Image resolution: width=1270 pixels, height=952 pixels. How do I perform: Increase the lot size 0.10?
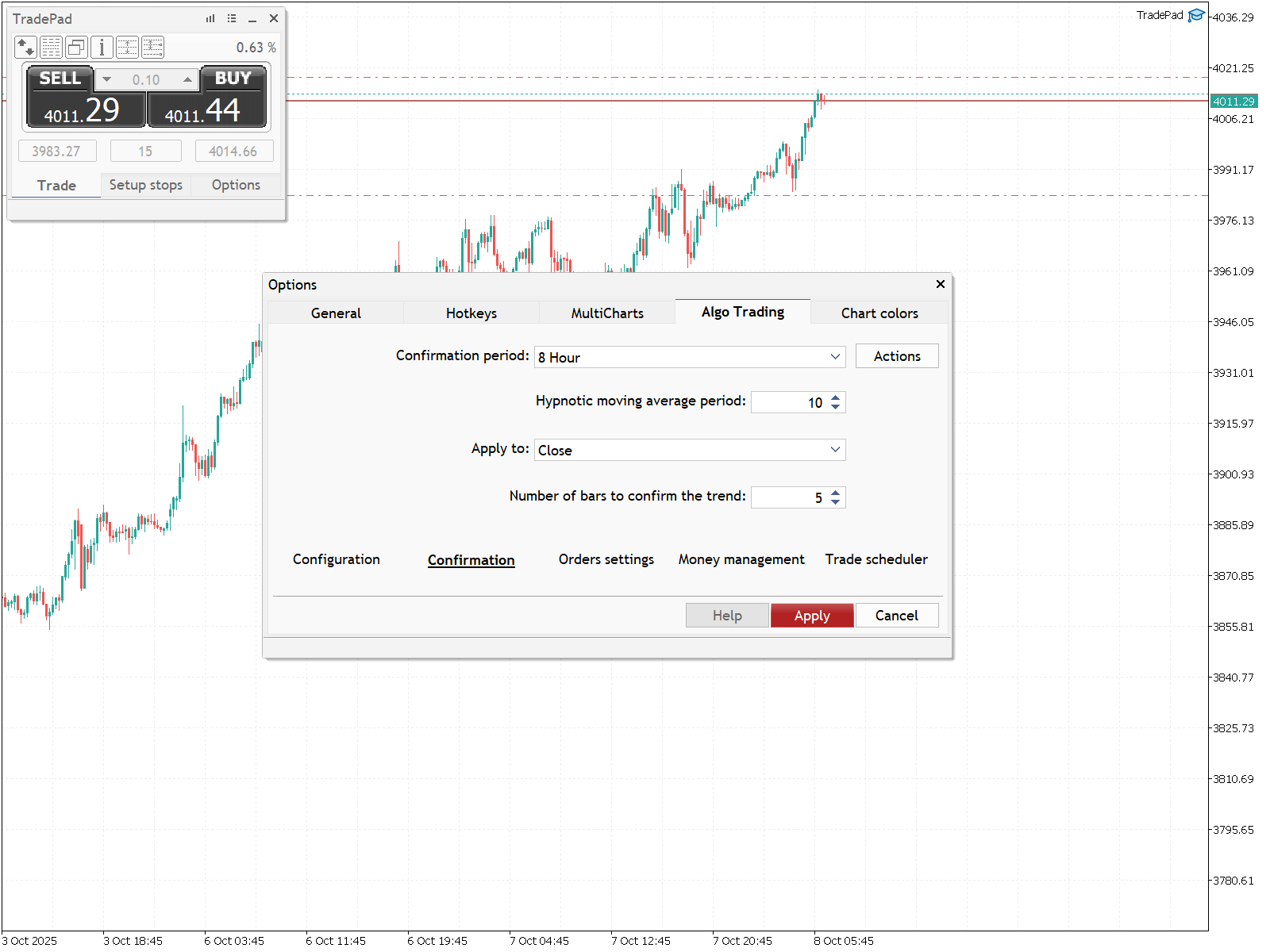pyautogui.click(x=187, y=79)
